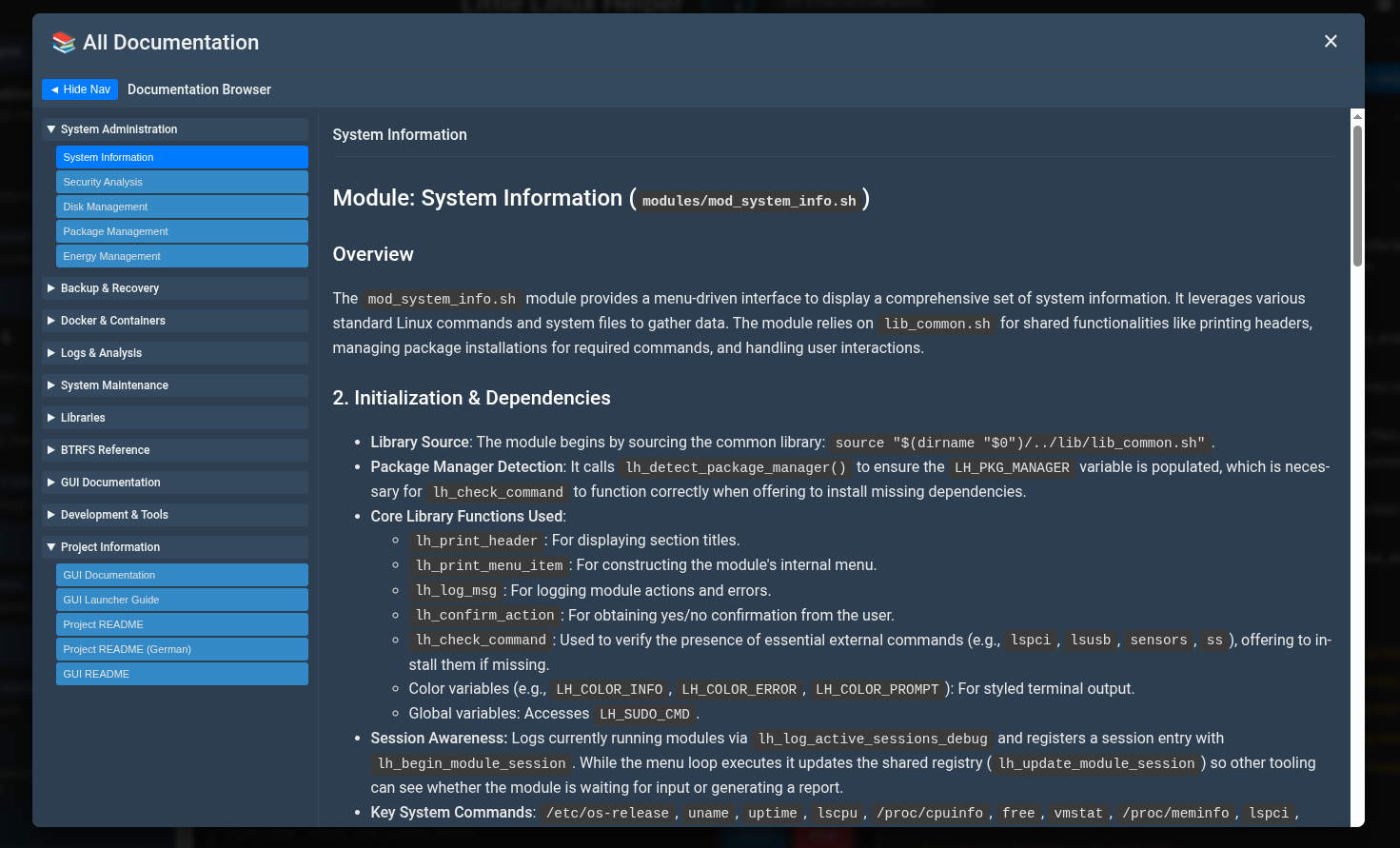The width and height of the screenshot is (1400, 848).
Task: Open the Disk Management doc
Action: [182, 207]
